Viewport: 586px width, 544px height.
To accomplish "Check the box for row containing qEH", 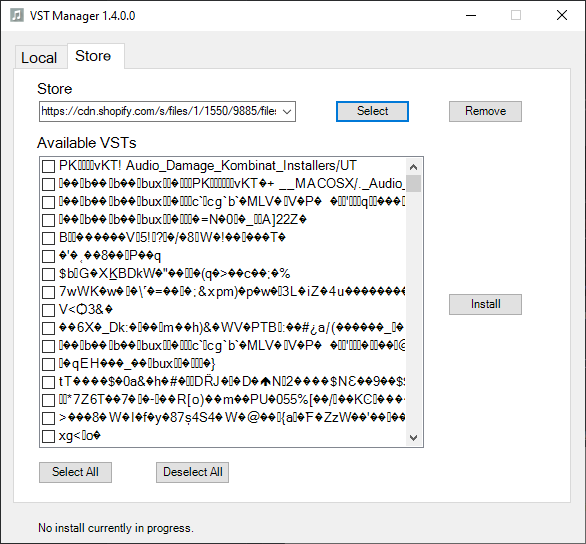I will coord(48,364).
